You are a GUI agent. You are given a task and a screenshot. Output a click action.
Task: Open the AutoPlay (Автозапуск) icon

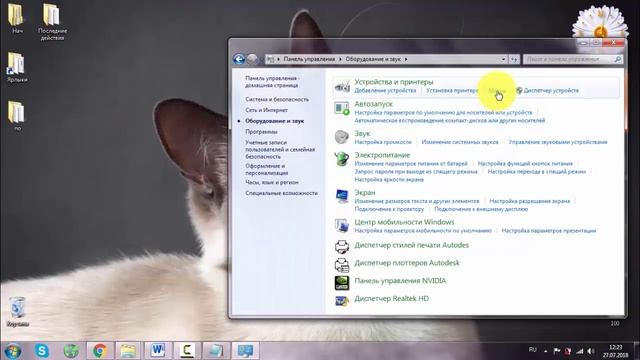point(342,108)
